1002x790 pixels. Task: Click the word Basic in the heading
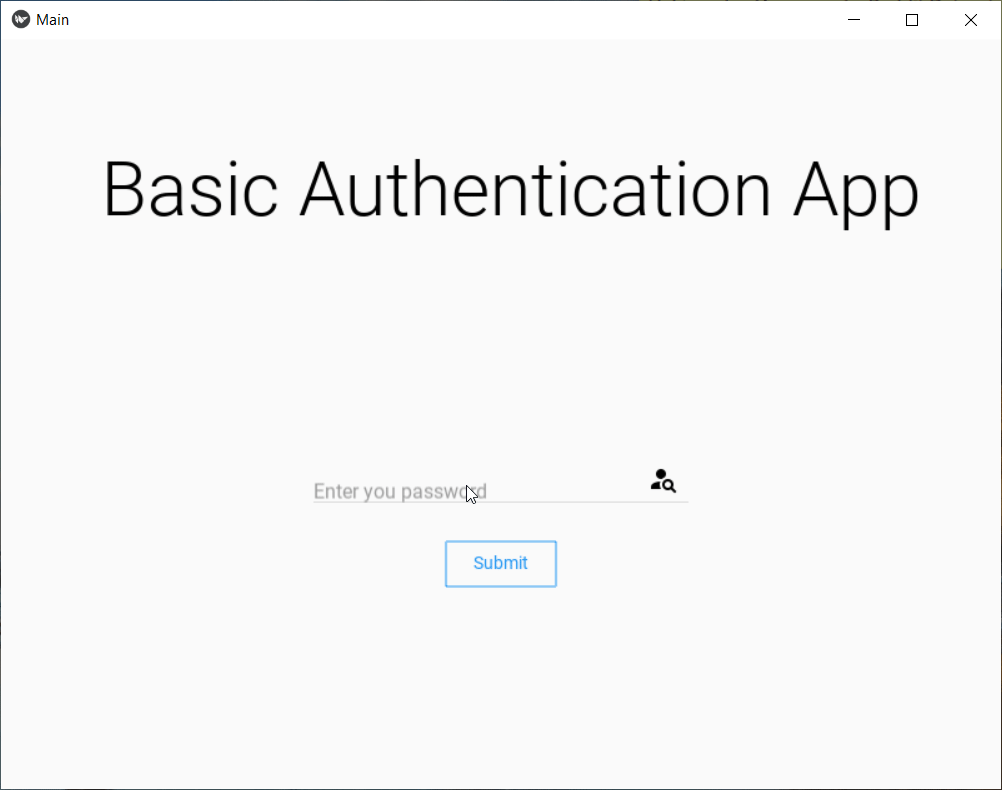click(x=190, y=189)
